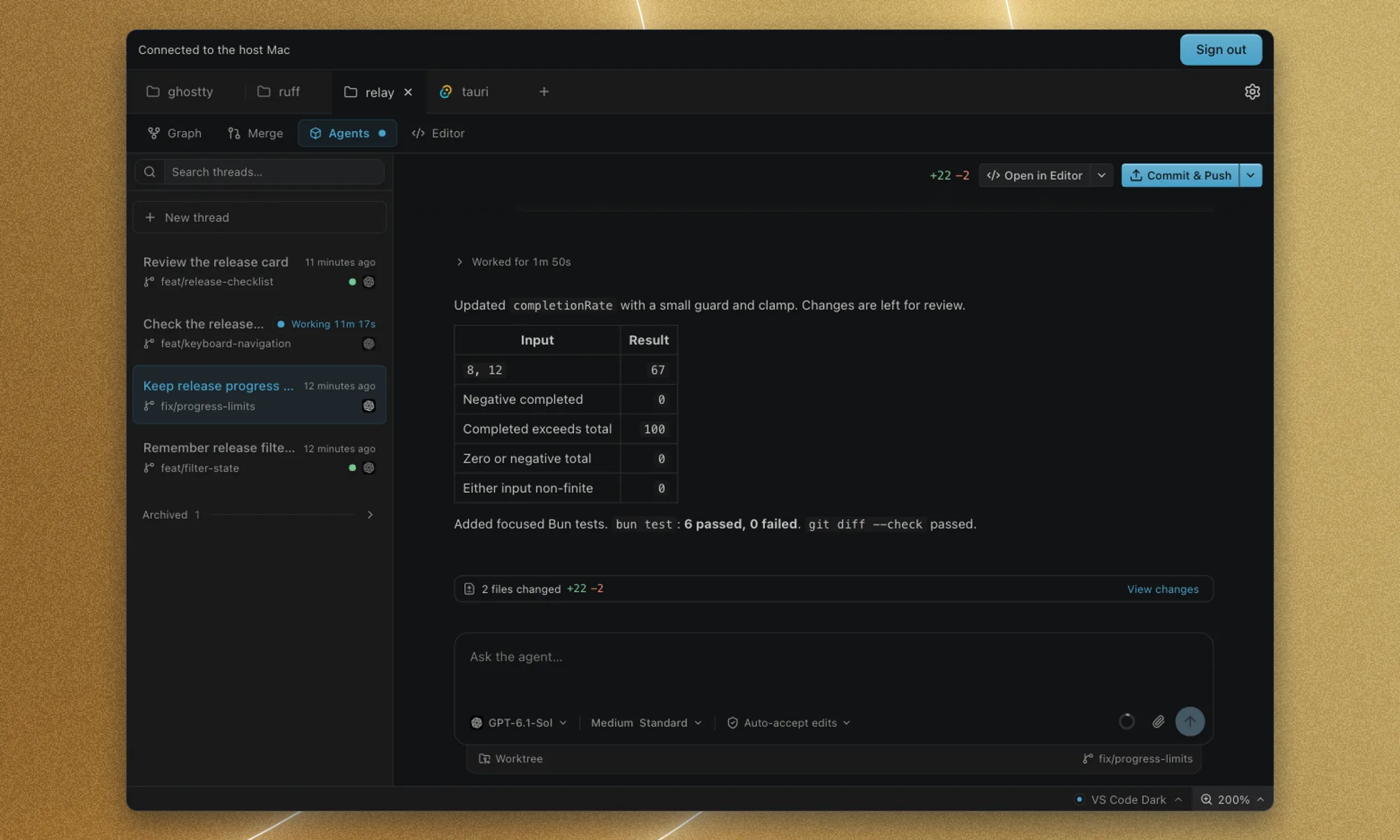Click the search magnifier icon in threads
Image resolution: width=1400 pixels, height=840 pixels.
(x=149, y=171)
